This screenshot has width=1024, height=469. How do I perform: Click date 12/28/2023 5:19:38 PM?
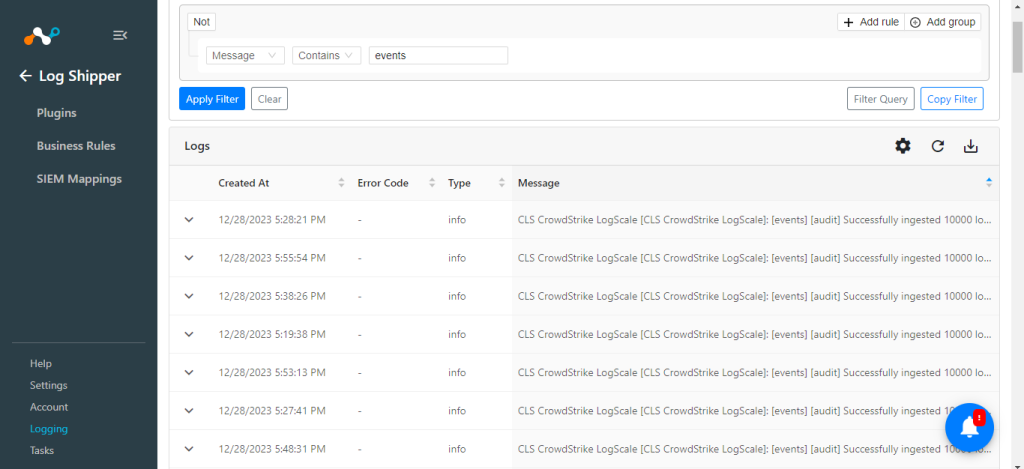click(x=272, y=334)
